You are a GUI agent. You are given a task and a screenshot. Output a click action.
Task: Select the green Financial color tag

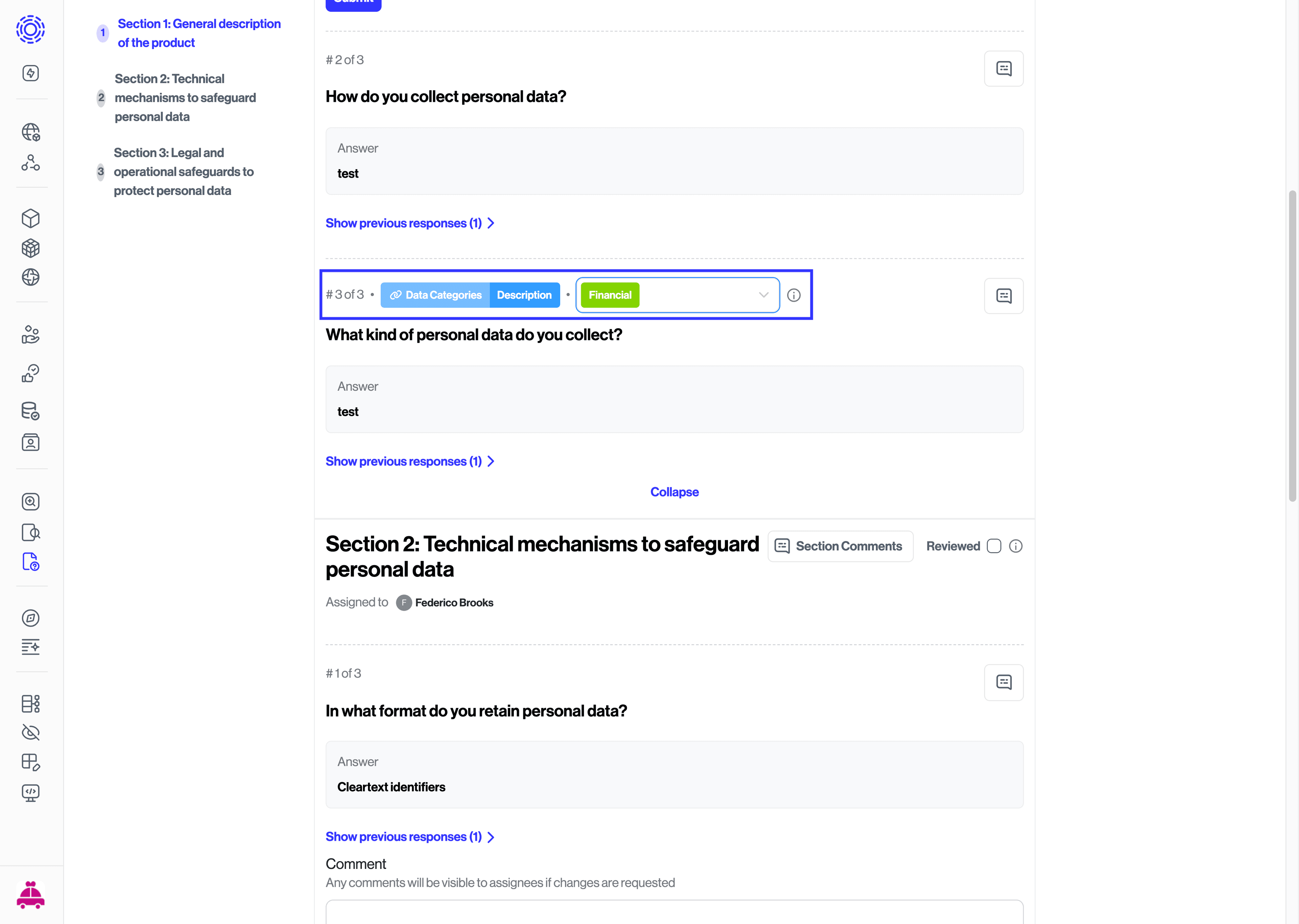pos(610,295)
